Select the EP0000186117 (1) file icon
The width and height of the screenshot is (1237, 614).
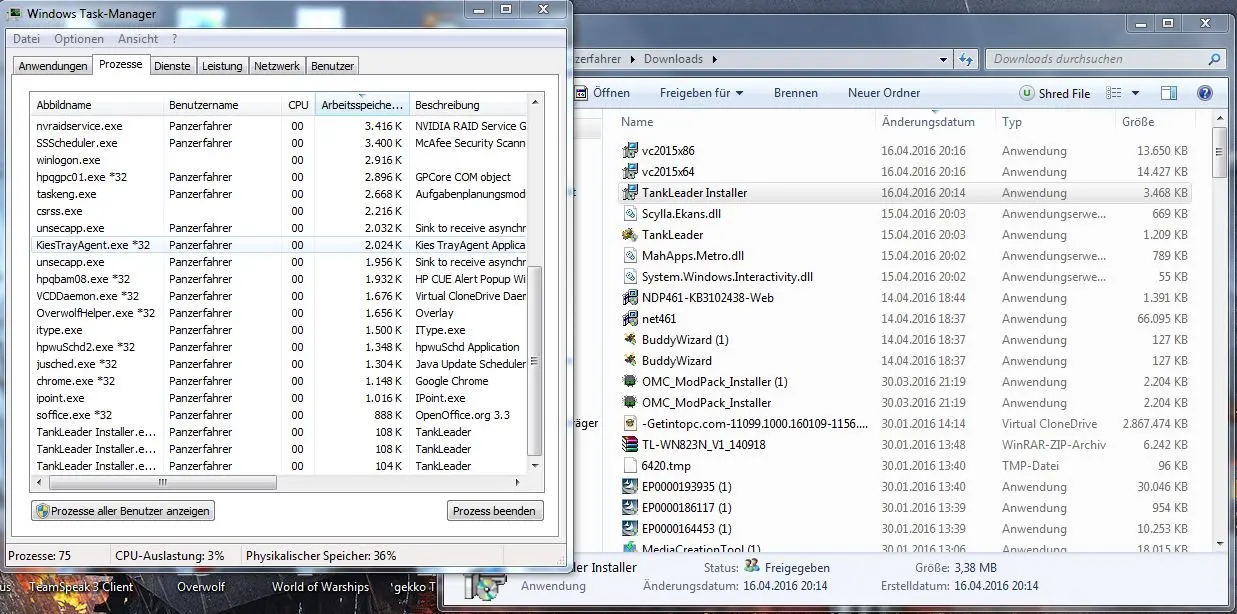(x=630, y=508)
